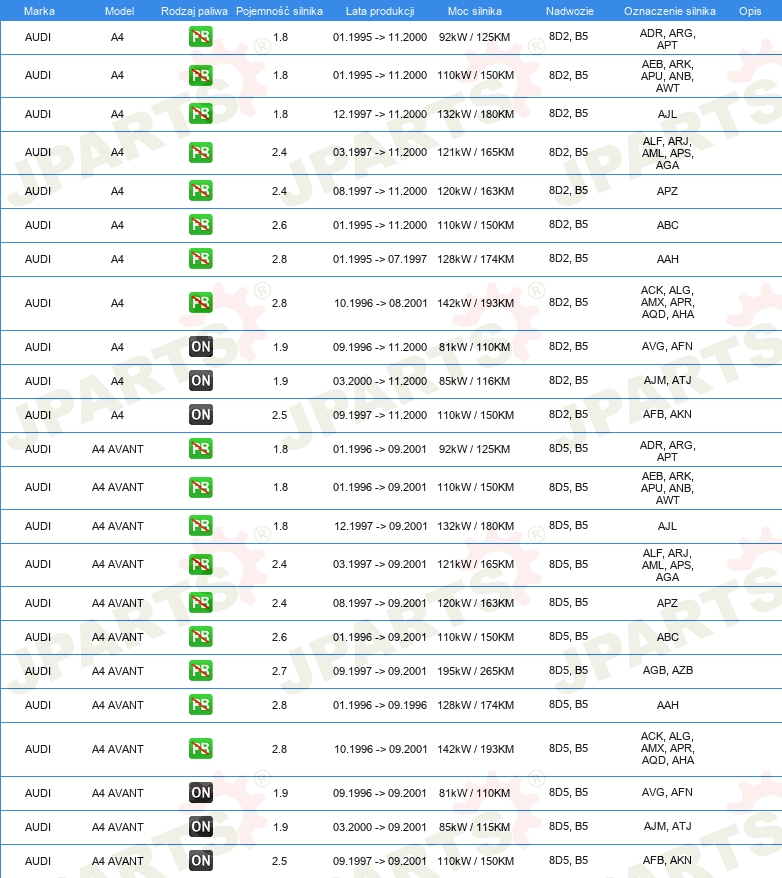Click the Nadwozie column header
The width and height of the screenshot is (782, 878).
pyautogui.click(x=570, y=11)
